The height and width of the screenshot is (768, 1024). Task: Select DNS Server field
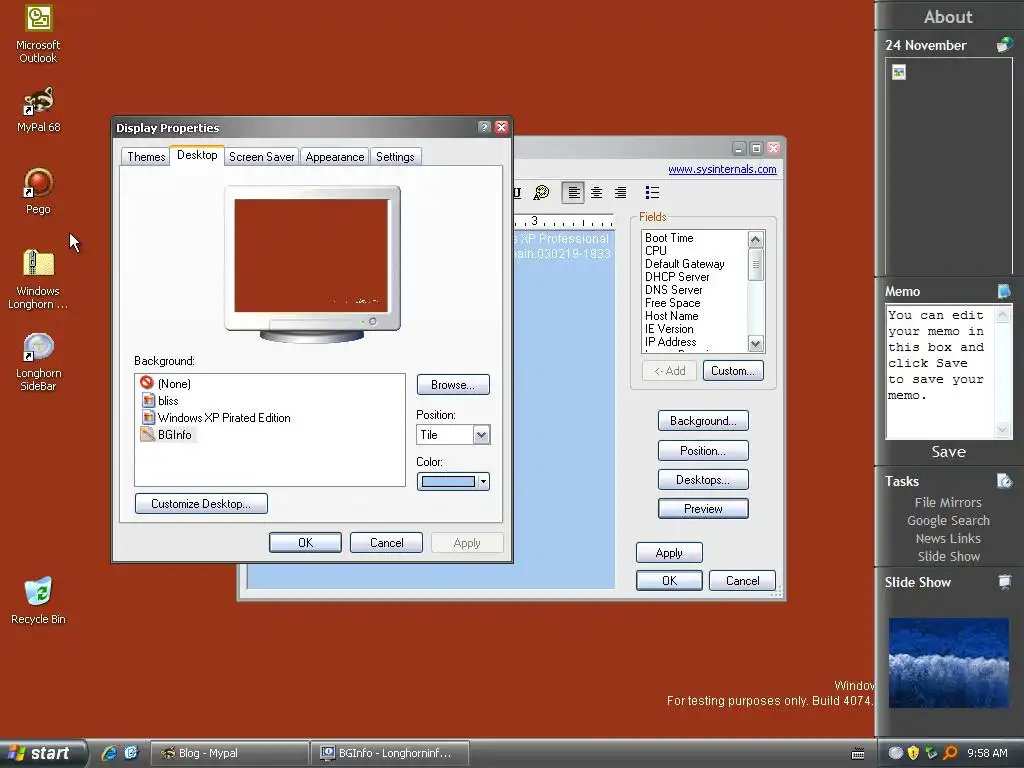tap(673, 290)
